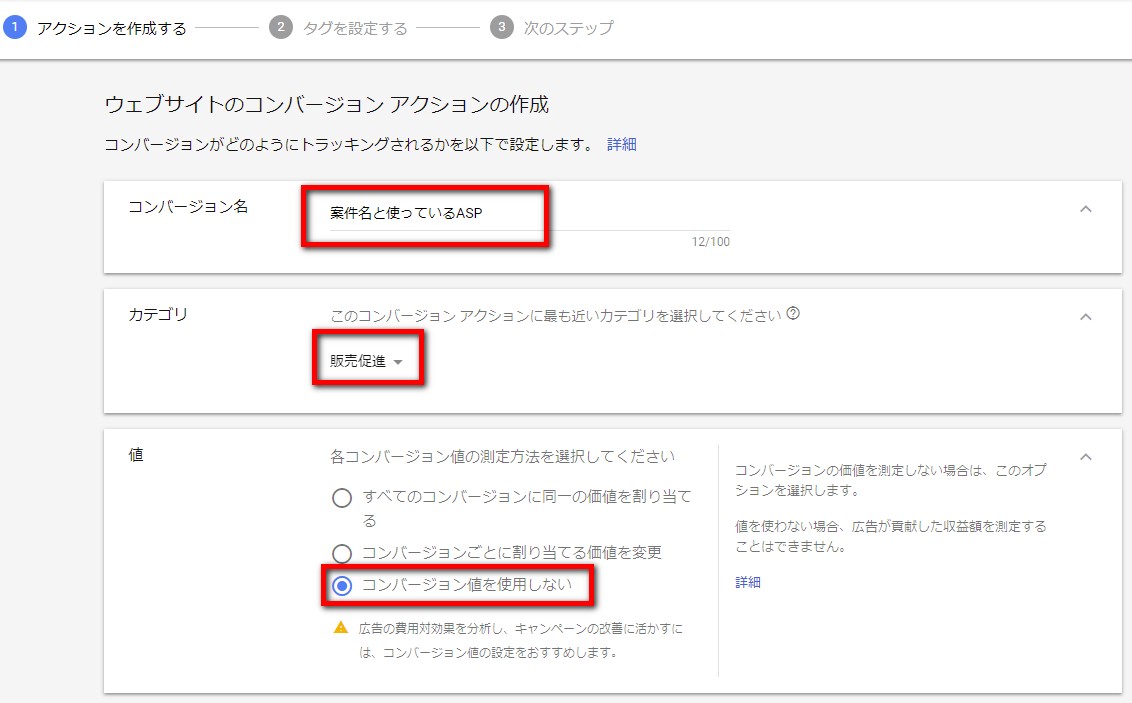Select 'コンバージョン値を使用しない' radio button
Image resolution: width=1132 pixels, height=703 pixels.
(x=342, y=586)
